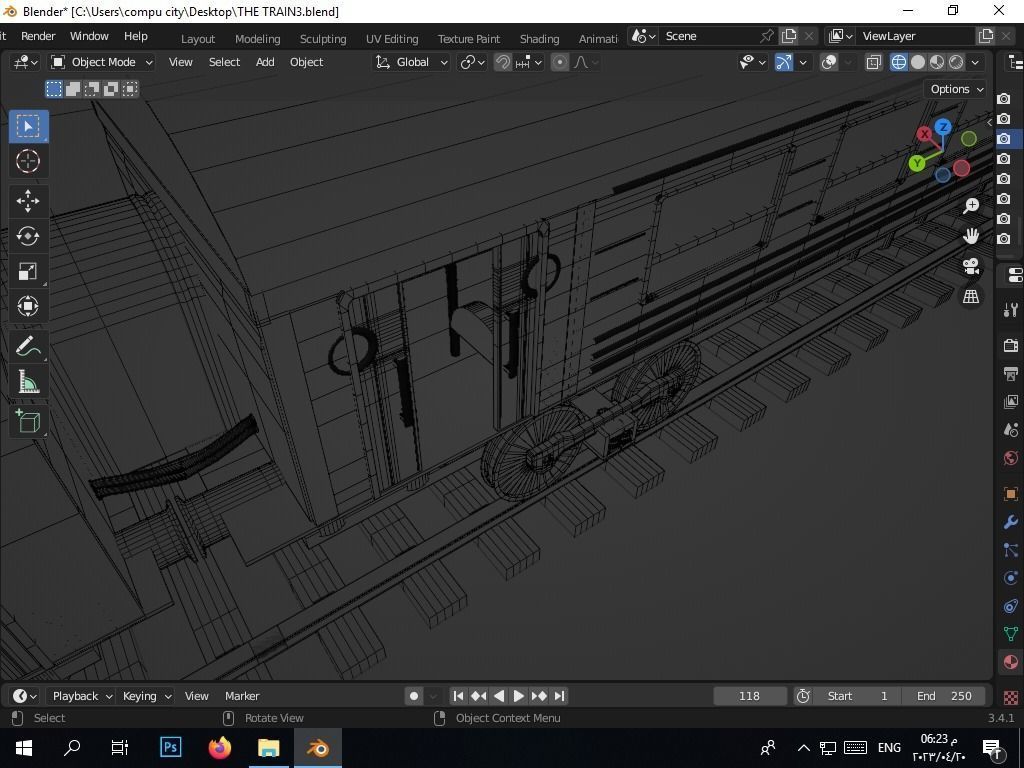1024x768 pixels.
Task: Set selection mode to Intersect
Action: (x=130, y=89)
